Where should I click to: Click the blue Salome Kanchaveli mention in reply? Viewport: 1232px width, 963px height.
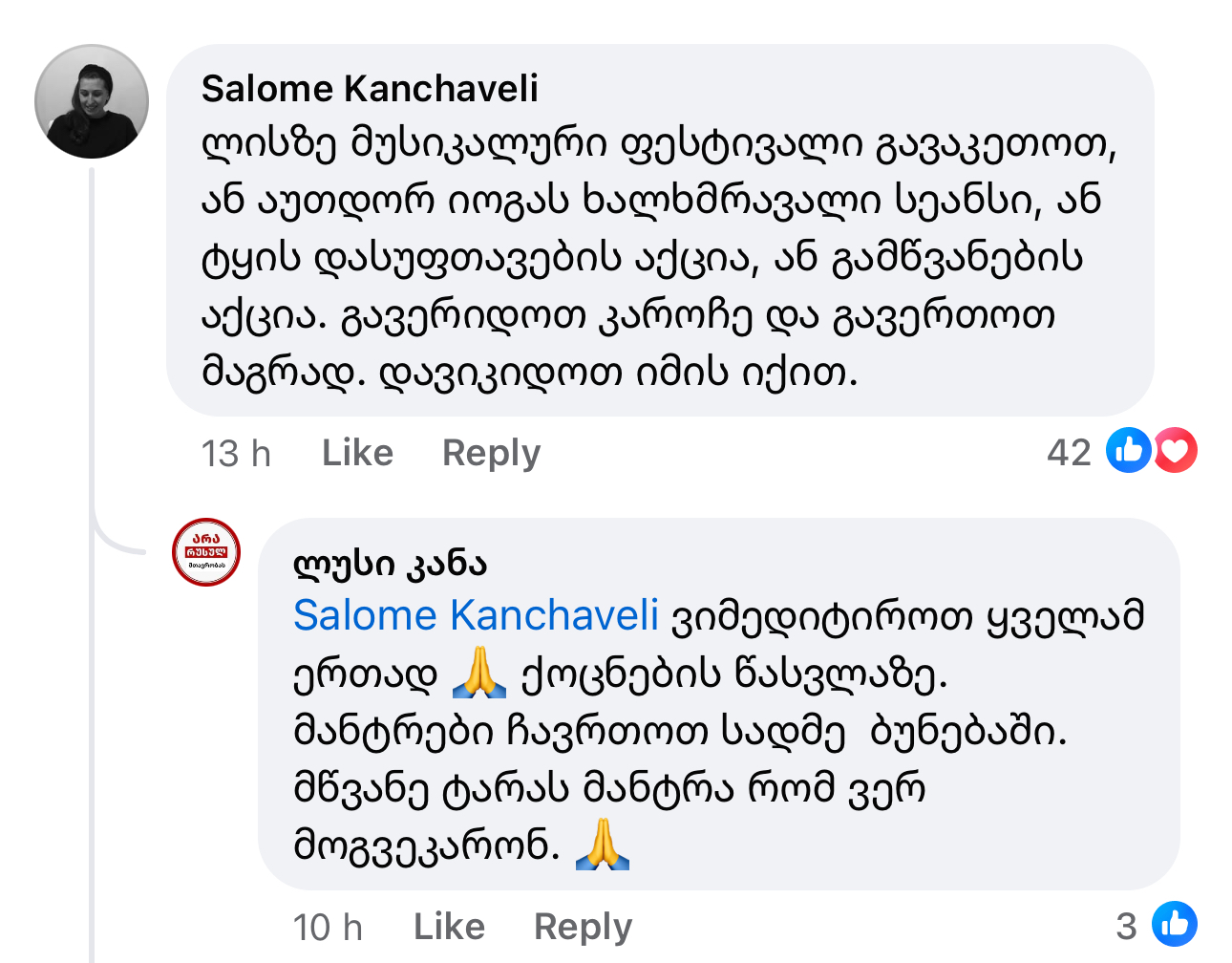(x=476, y=615)
